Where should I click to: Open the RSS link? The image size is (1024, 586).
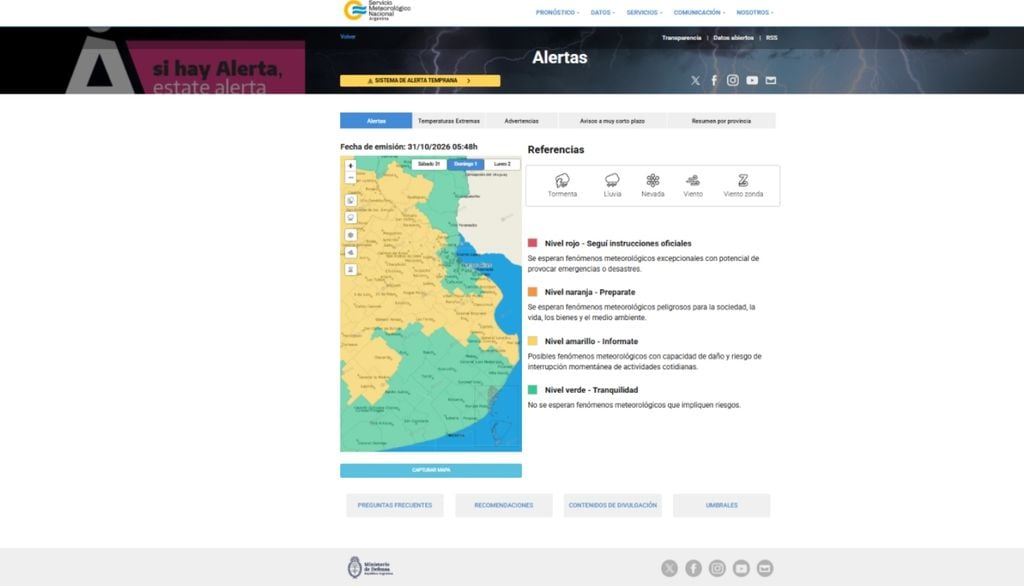(771, 38)
